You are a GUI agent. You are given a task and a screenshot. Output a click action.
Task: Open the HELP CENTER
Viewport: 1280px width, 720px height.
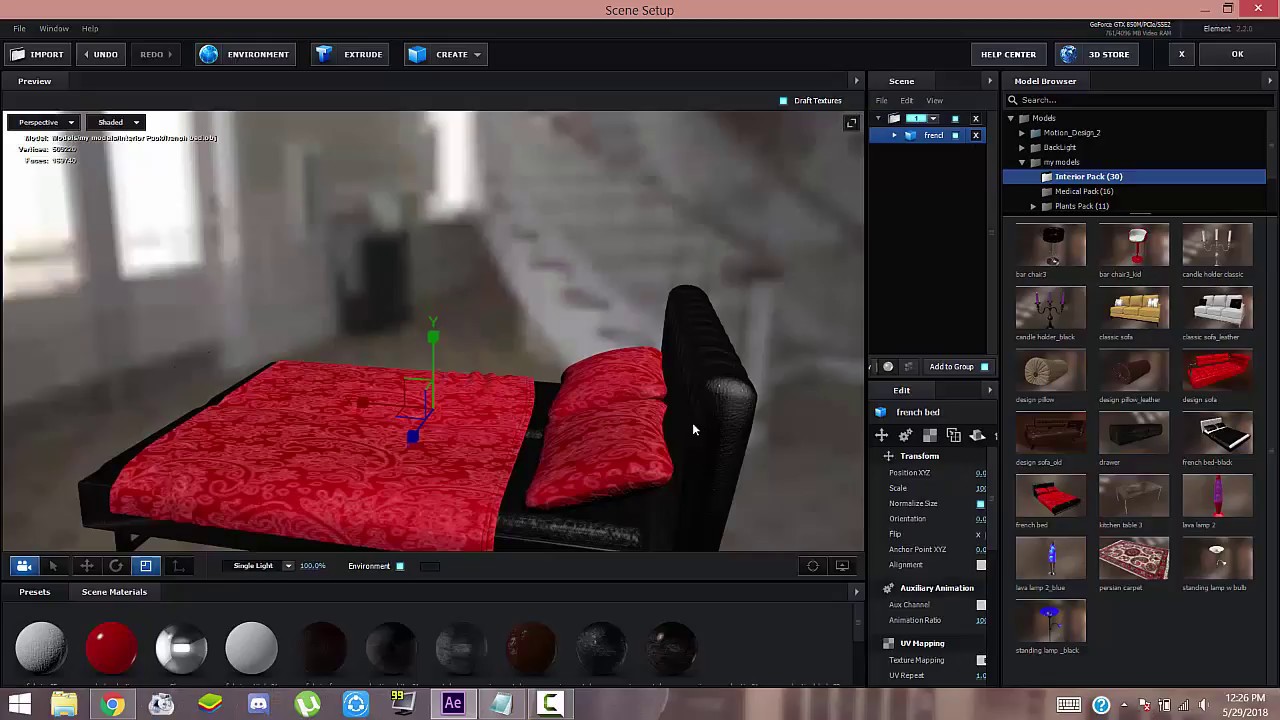click(x=1008, y=54)
